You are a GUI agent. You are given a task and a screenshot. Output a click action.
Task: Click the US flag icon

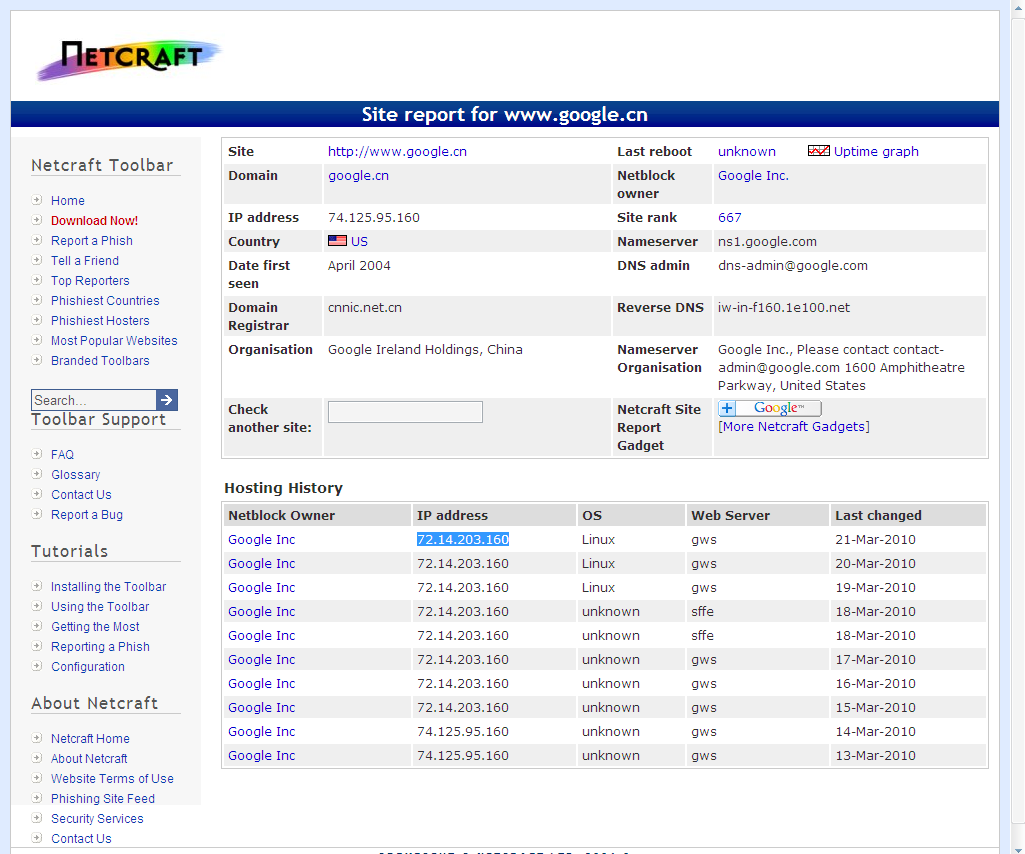pyautogui.click(x=337, y=241)
